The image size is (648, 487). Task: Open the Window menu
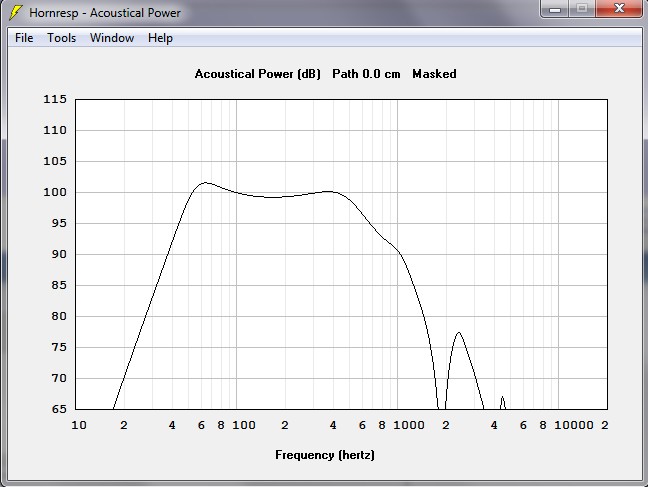pos(112,38)
